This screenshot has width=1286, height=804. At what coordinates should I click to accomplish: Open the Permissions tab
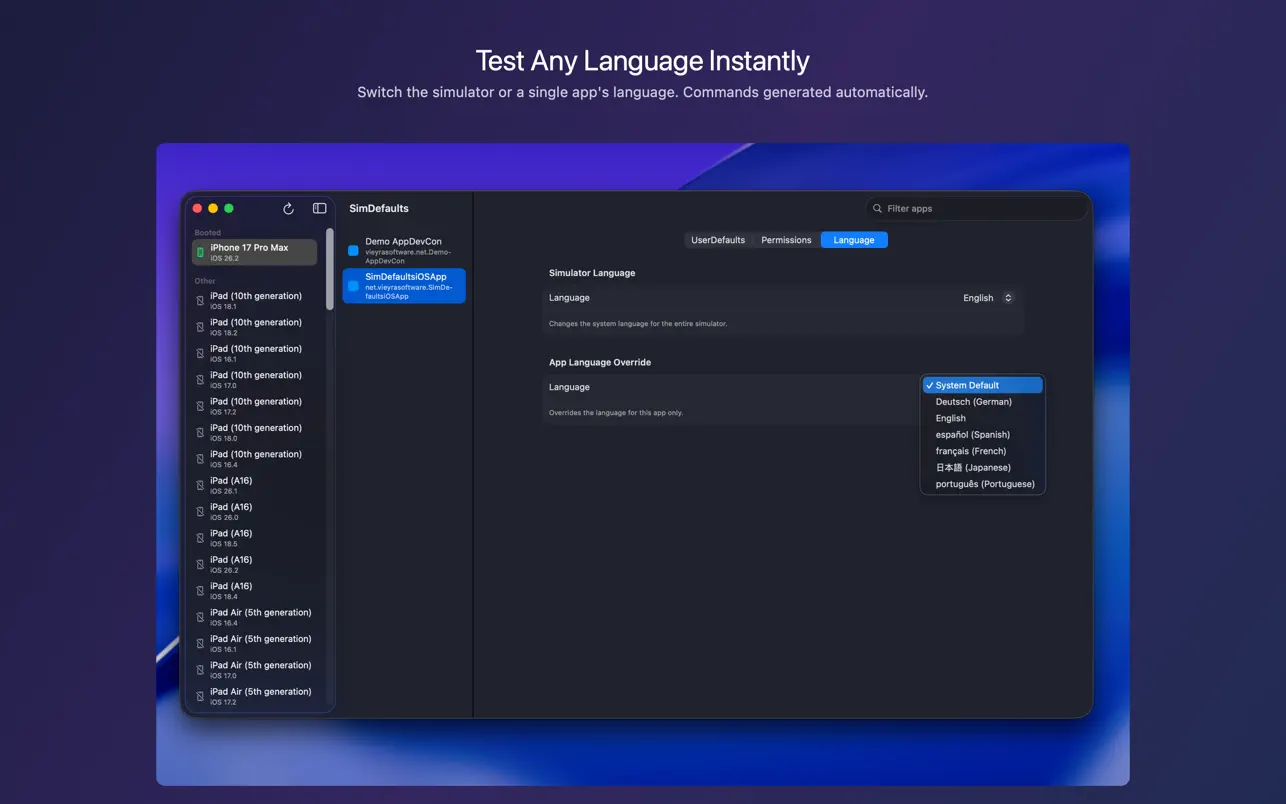click(x=786, y=240)
